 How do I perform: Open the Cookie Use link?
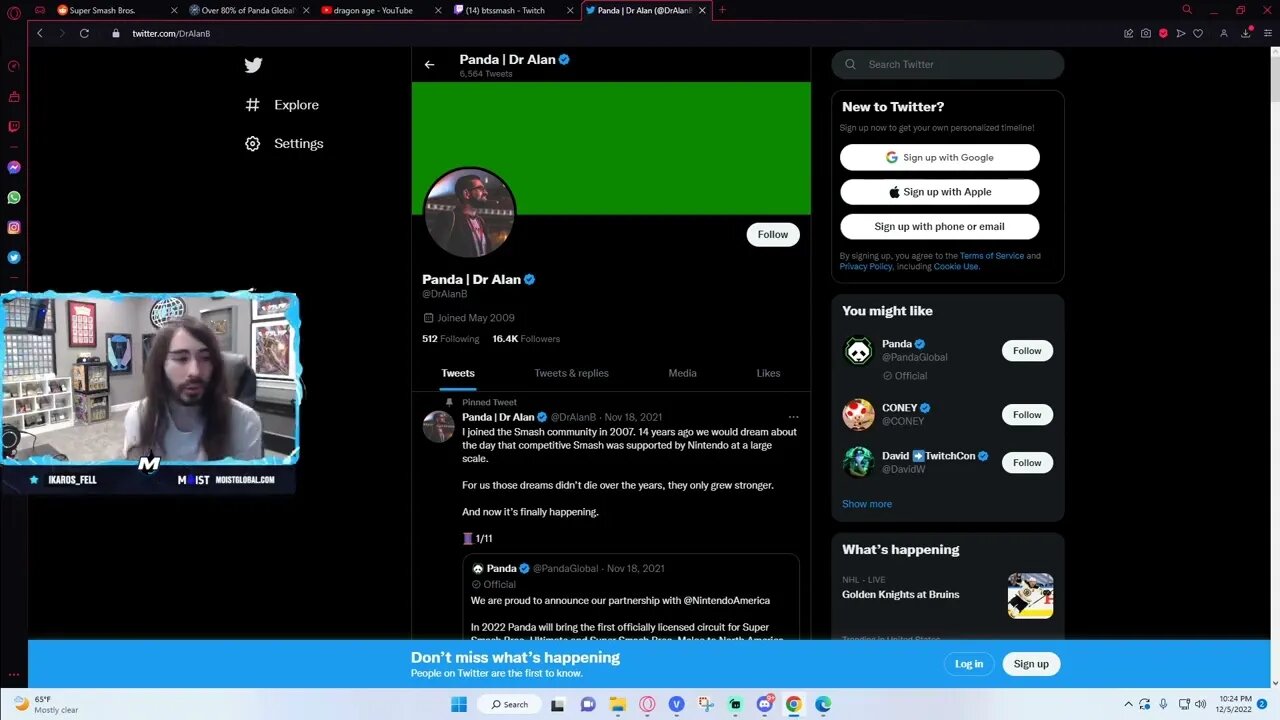pos(957,267)
